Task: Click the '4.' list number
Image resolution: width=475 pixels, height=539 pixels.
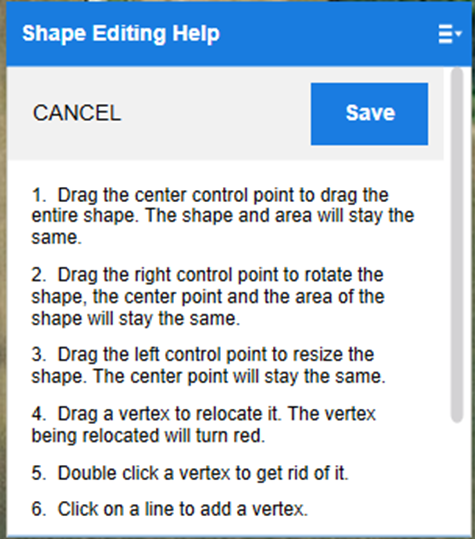Action: click(x=38, y=414)
